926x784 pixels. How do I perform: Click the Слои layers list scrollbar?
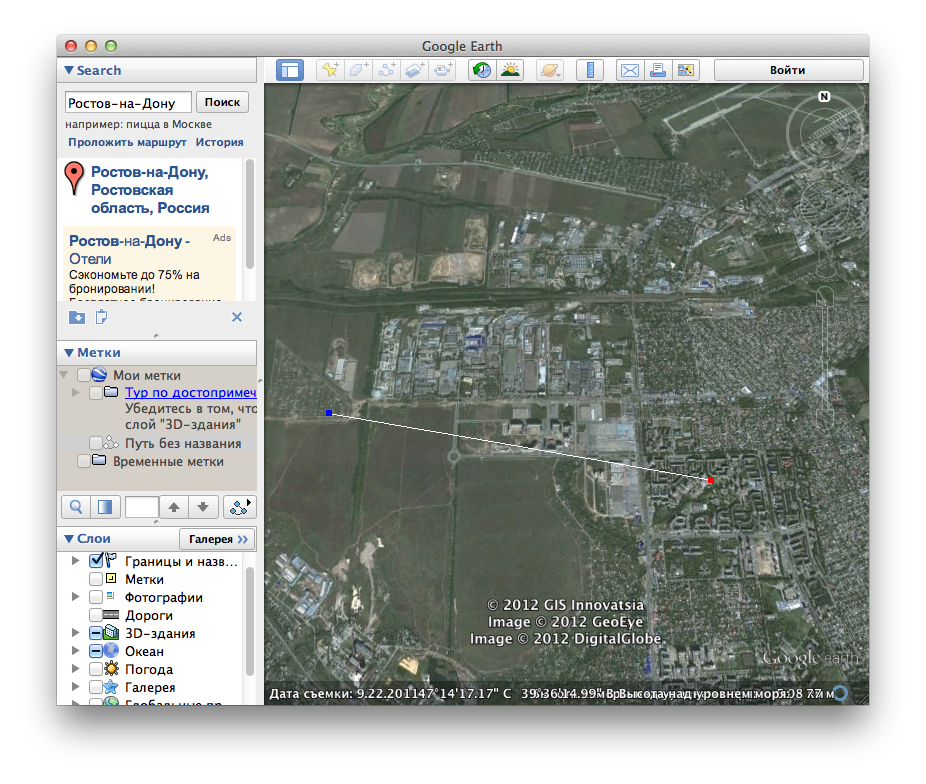click(x=250, y=621)
